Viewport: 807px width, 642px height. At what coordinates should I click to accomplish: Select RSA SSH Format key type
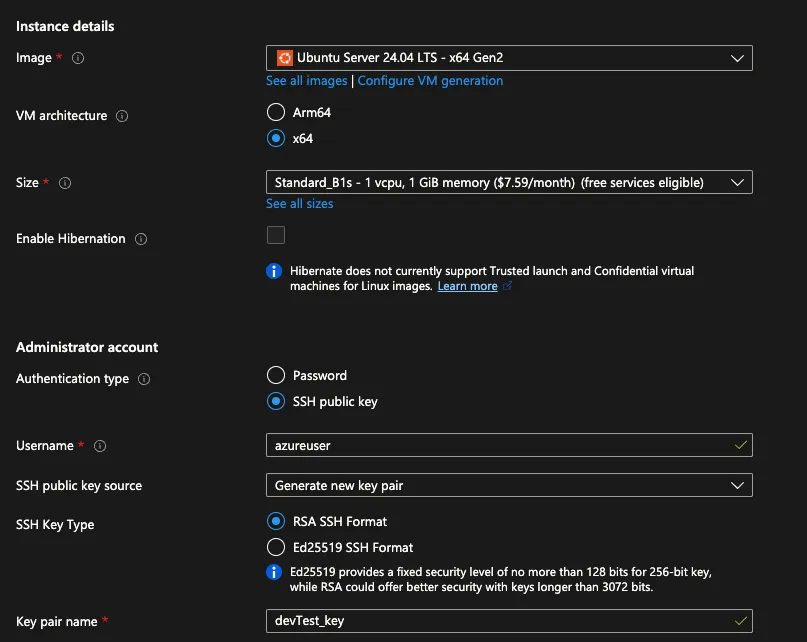pos(276,522)
